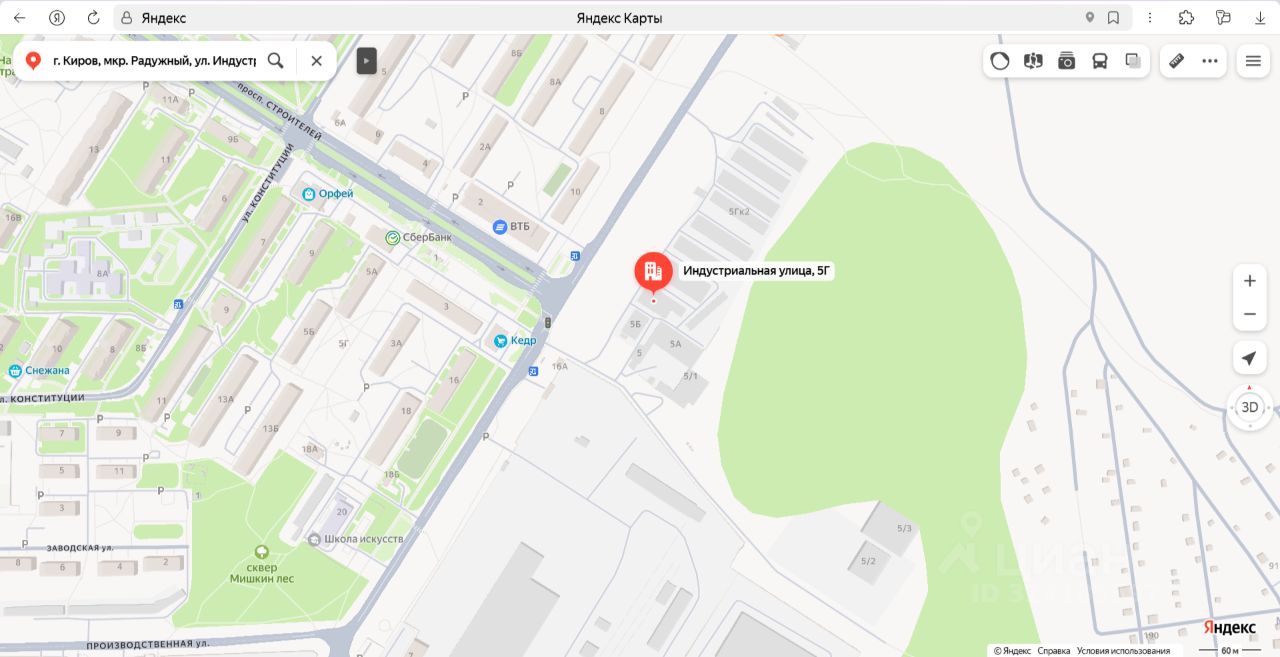Expand the collapsed side panel arrow
The height and width of the screenshot is (657, 1280).
coord(367,60)
